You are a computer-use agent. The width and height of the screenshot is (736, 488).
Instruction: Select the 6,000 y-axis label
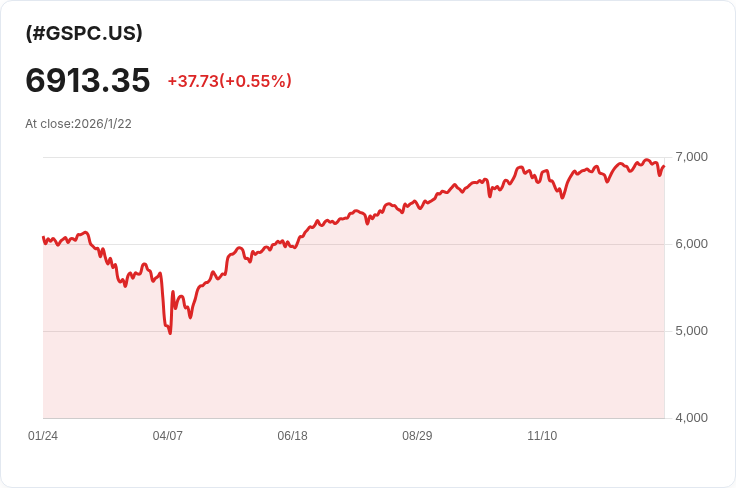pos(691,244)
